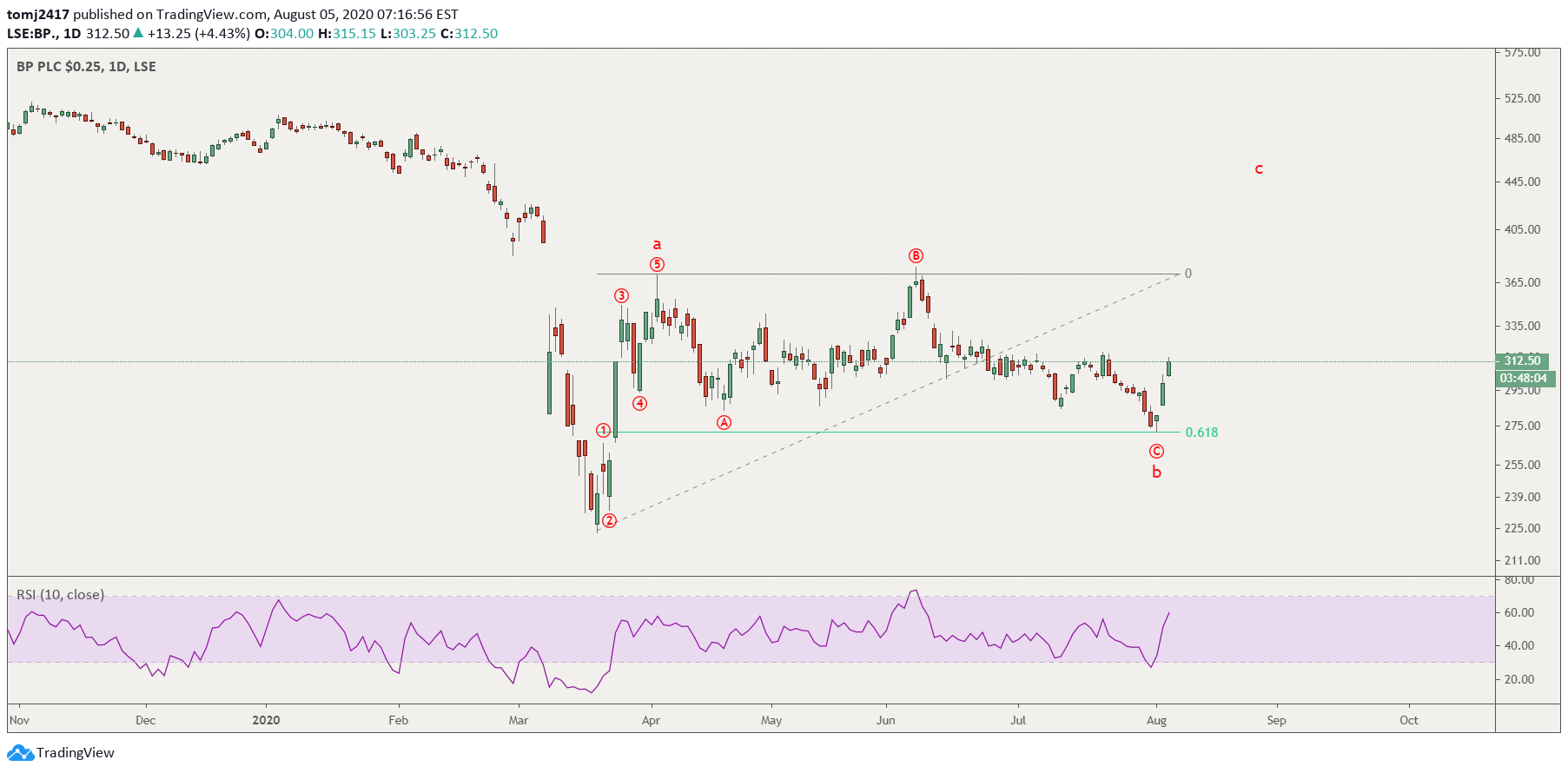Screen dimensions: 1568x773
Task: Click the open value 304.00
Action: click(292, 34)
